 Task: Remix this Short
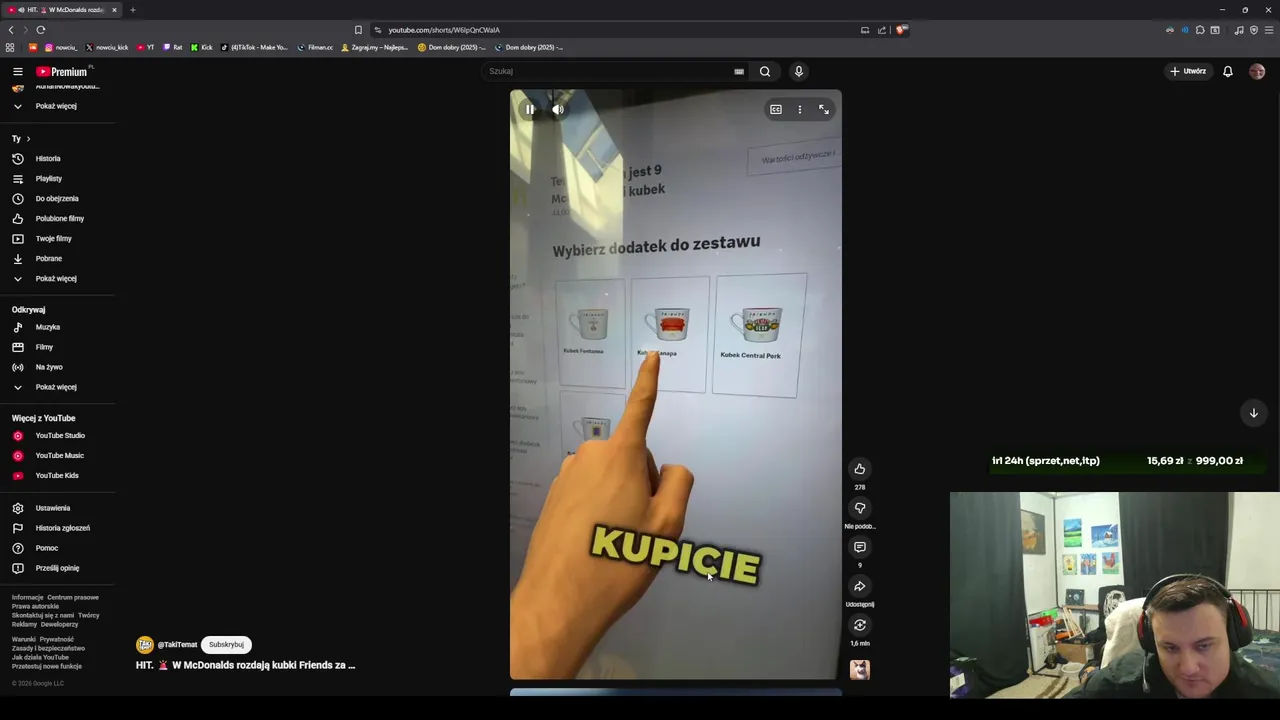(859, 625)
